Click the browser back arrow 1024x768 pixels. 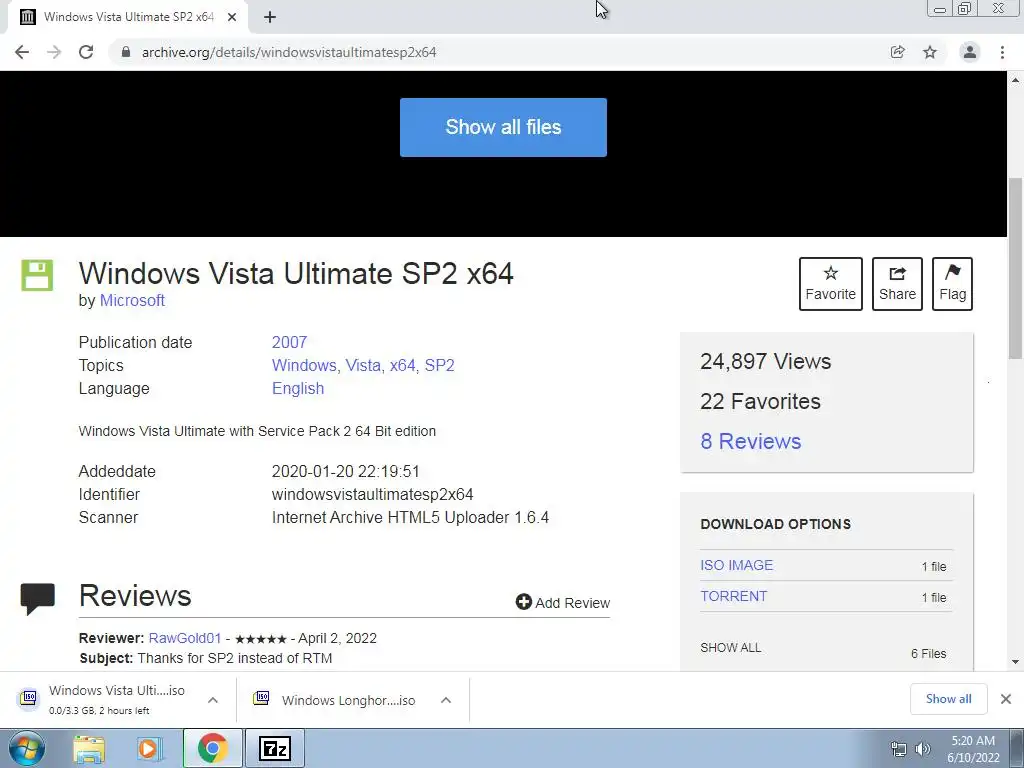22,52
